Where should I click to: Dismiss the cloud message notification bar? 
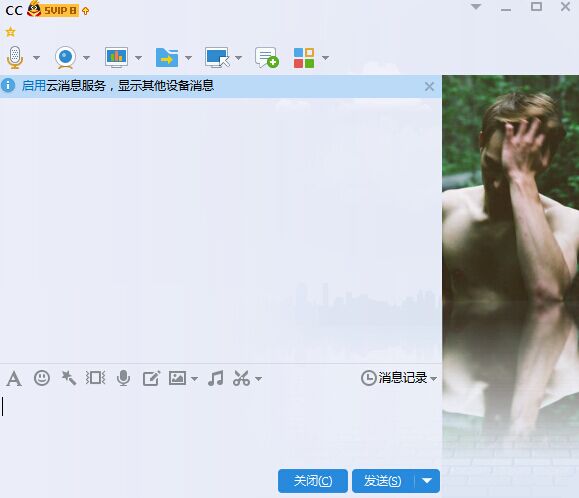click(429, 87)
